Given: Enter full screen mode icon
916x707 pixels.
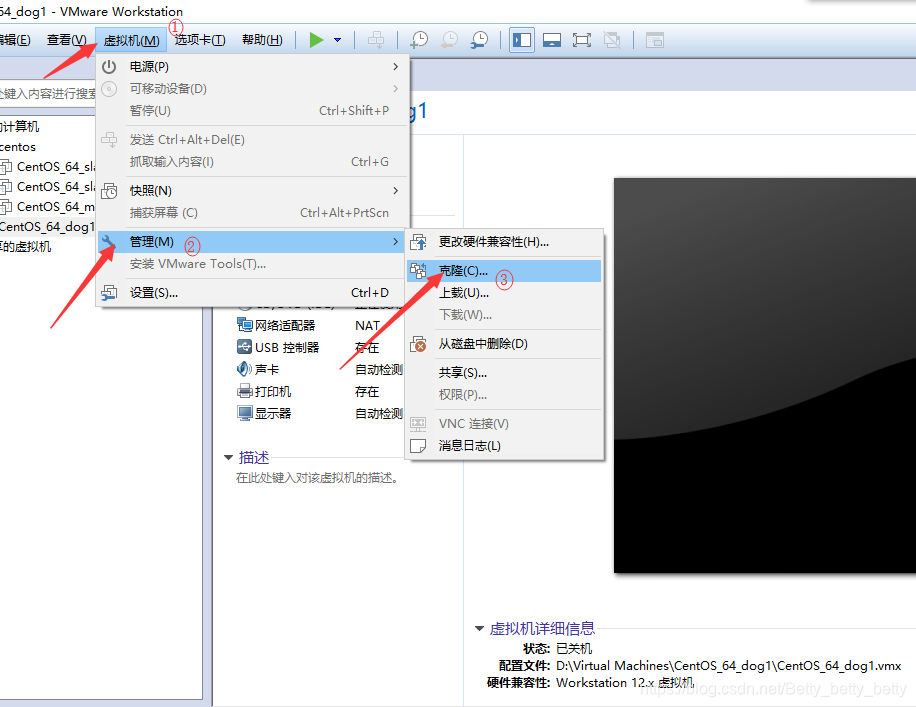Looking at the screenshot, I should click(582, 40).
